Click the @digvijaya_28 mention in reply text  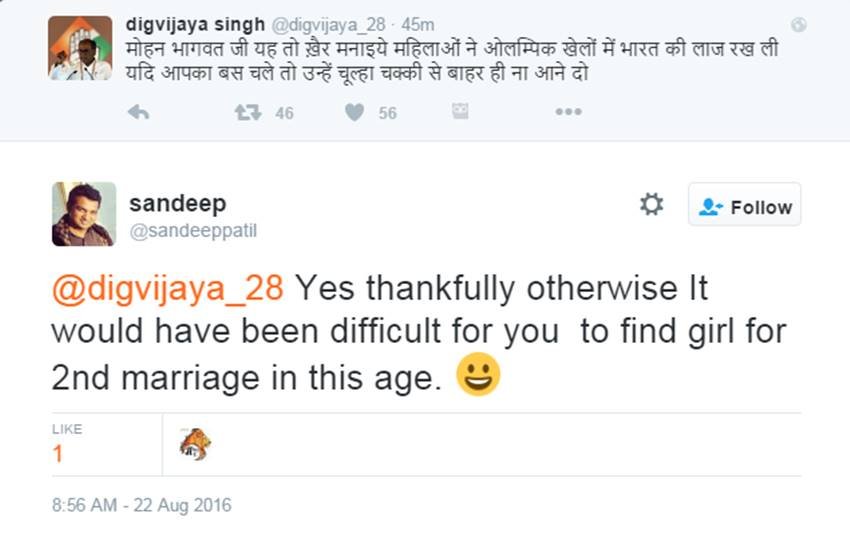(168, 289)
